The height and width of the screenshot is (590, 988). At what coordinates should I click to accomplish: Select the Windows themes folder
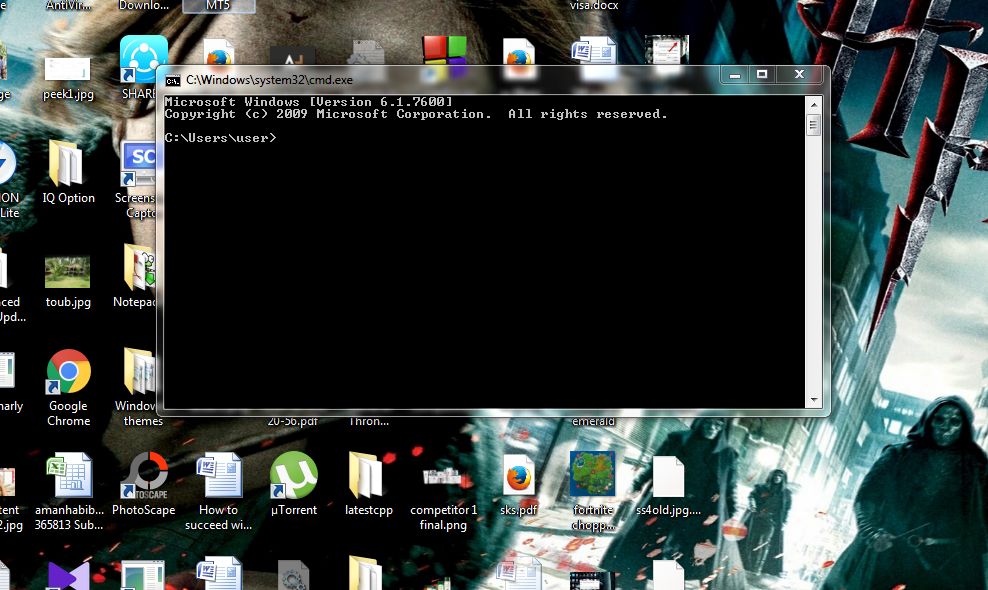(139, 387)
